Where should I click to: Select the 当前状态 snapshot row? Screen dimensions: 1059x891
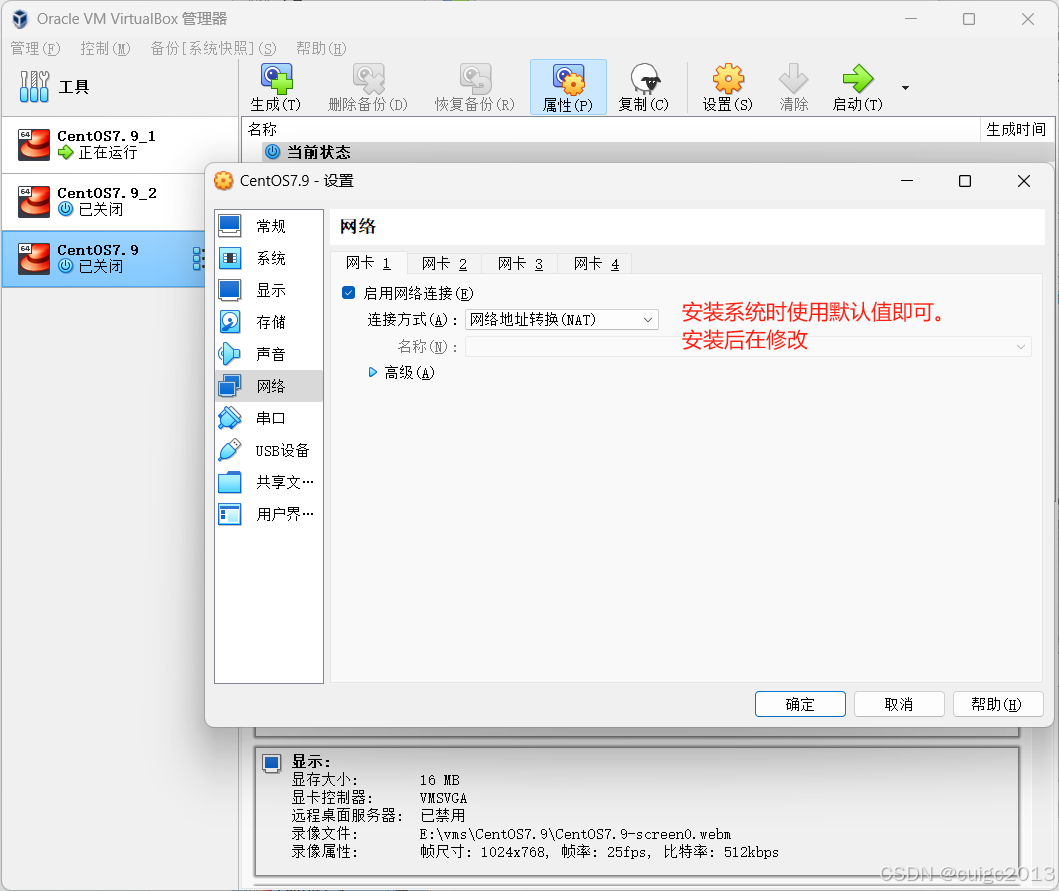pos(647,152)
